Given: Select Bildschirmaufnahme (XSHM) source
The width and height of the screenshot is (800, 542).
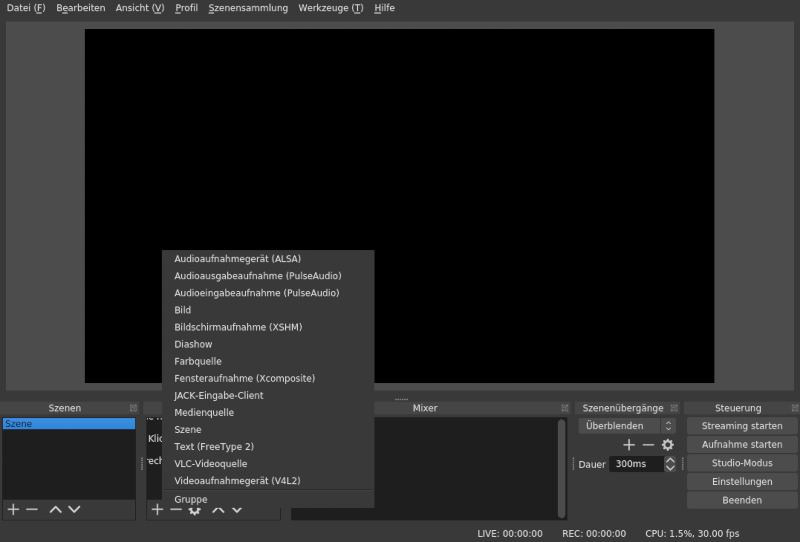Looking at the screenshot, I should pos(268,327).
